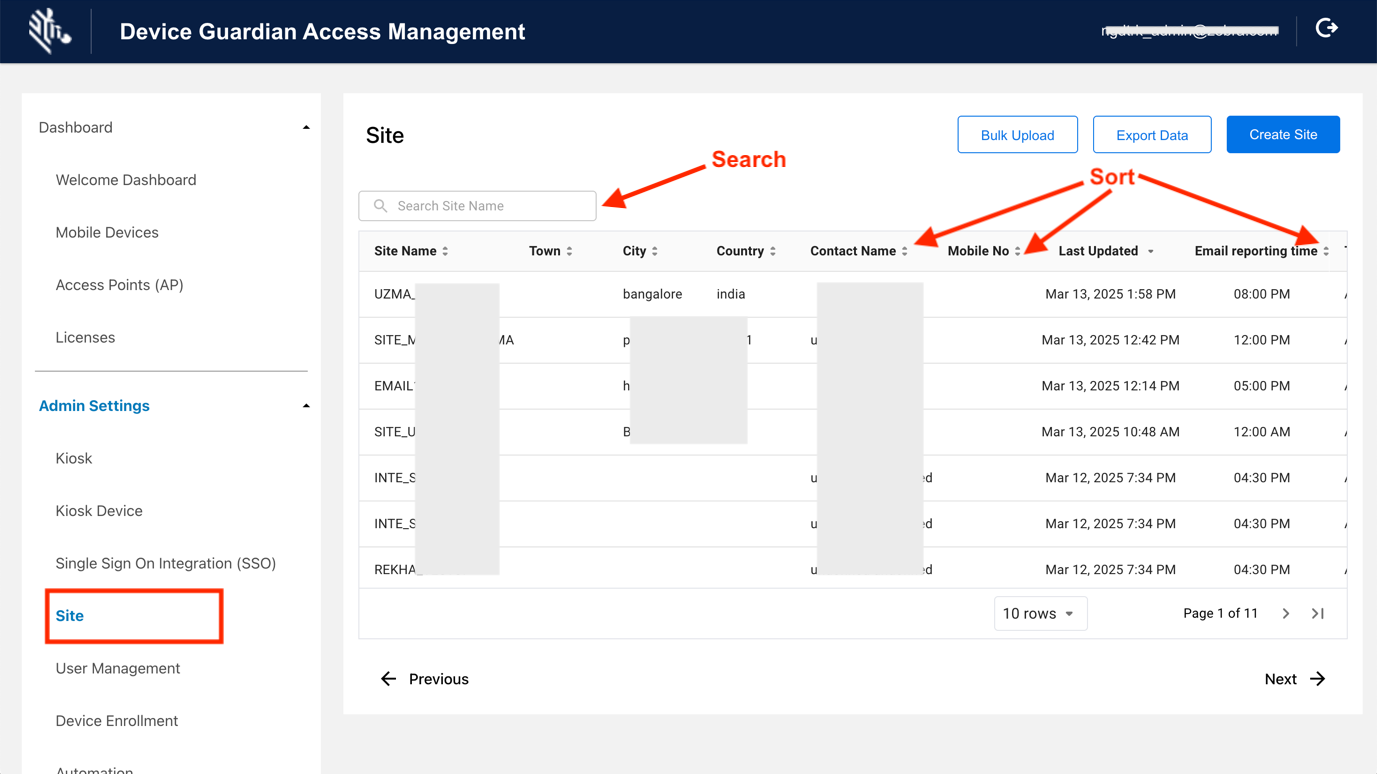Open User Management from sidebar
The image size is (1377, 774).
pos(118,668)
